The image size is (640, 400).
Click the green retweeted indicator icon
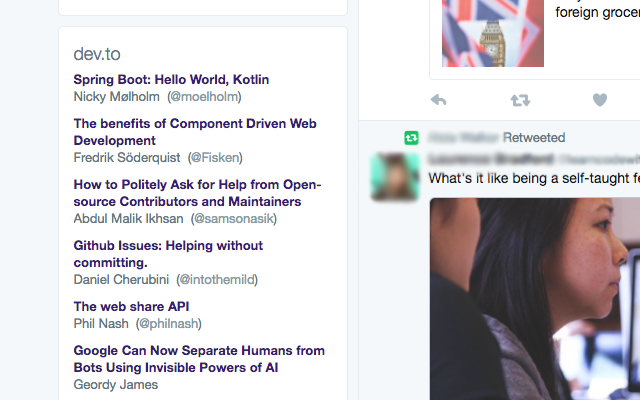pos(411,138)
